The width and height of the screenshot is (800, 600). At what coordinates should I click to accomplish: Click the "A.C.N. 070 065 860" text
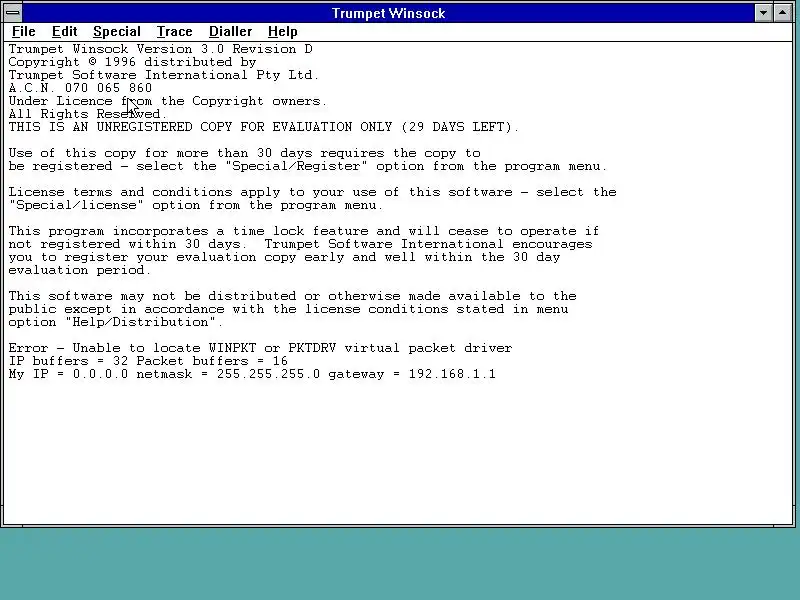pyautogui.click(x=80, y=88)
